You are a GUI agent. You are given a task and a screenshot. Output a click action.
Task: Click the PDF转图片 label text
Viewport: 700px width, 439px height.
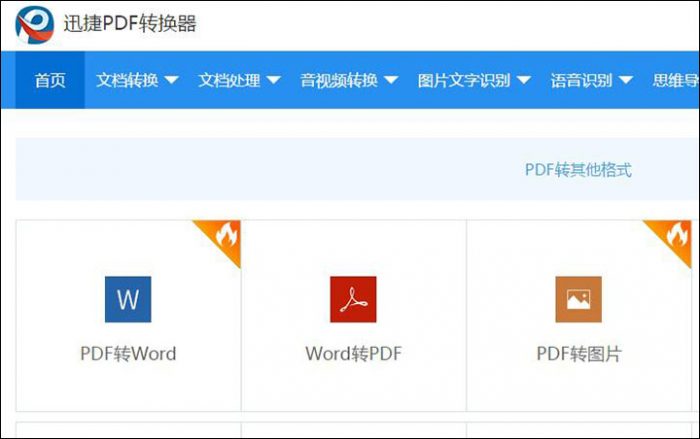click(579, 354)
